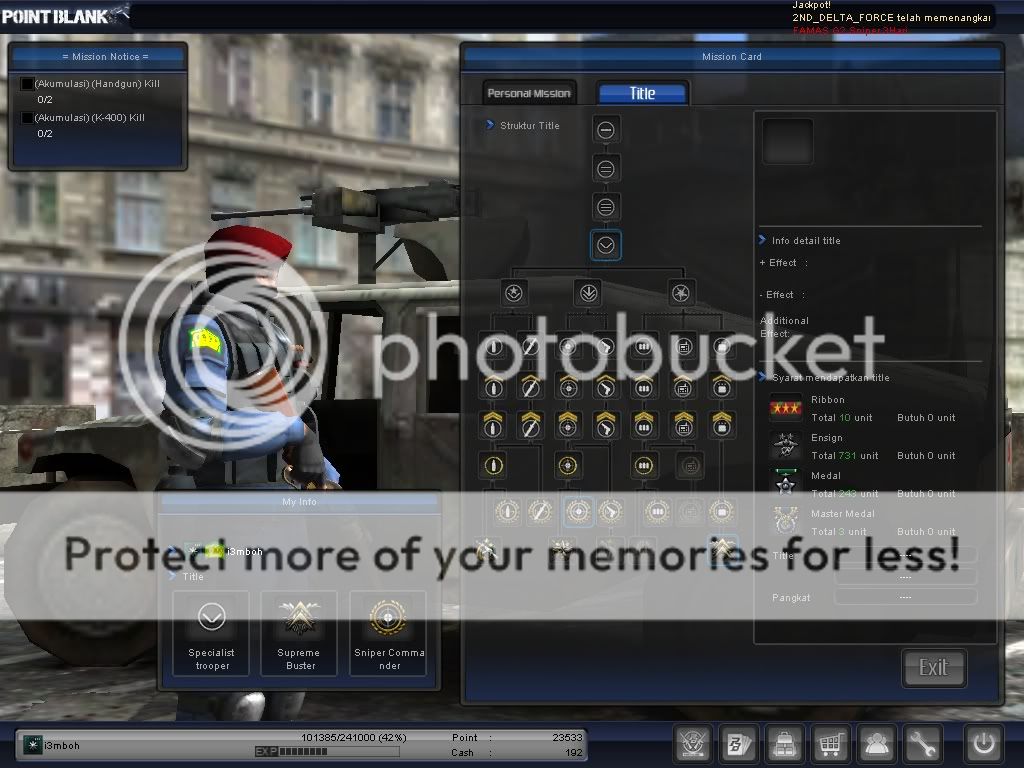
Task: Toggle the (Akumulasi) (Handgun) Kill checkbox
Action: [x=27, y=84]
